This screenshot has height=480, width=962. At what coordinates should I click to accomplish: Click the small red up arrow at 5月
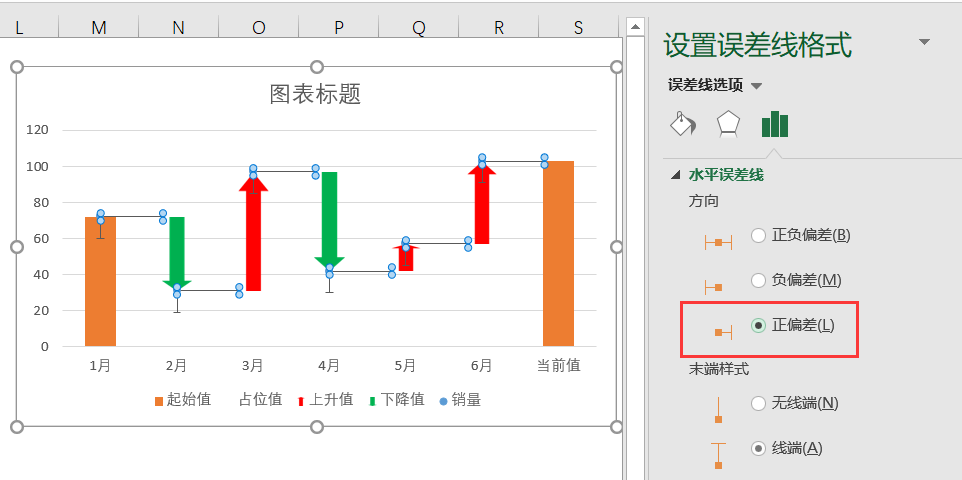coord(406,258)
